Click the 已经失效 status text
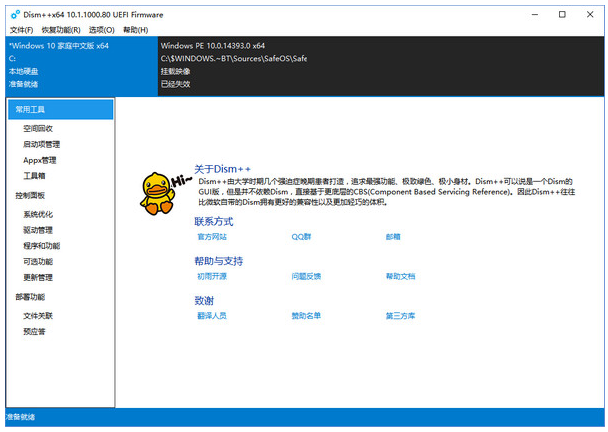Image resolution: width=608 pixels, height=432 pixels. coord(176,84)
